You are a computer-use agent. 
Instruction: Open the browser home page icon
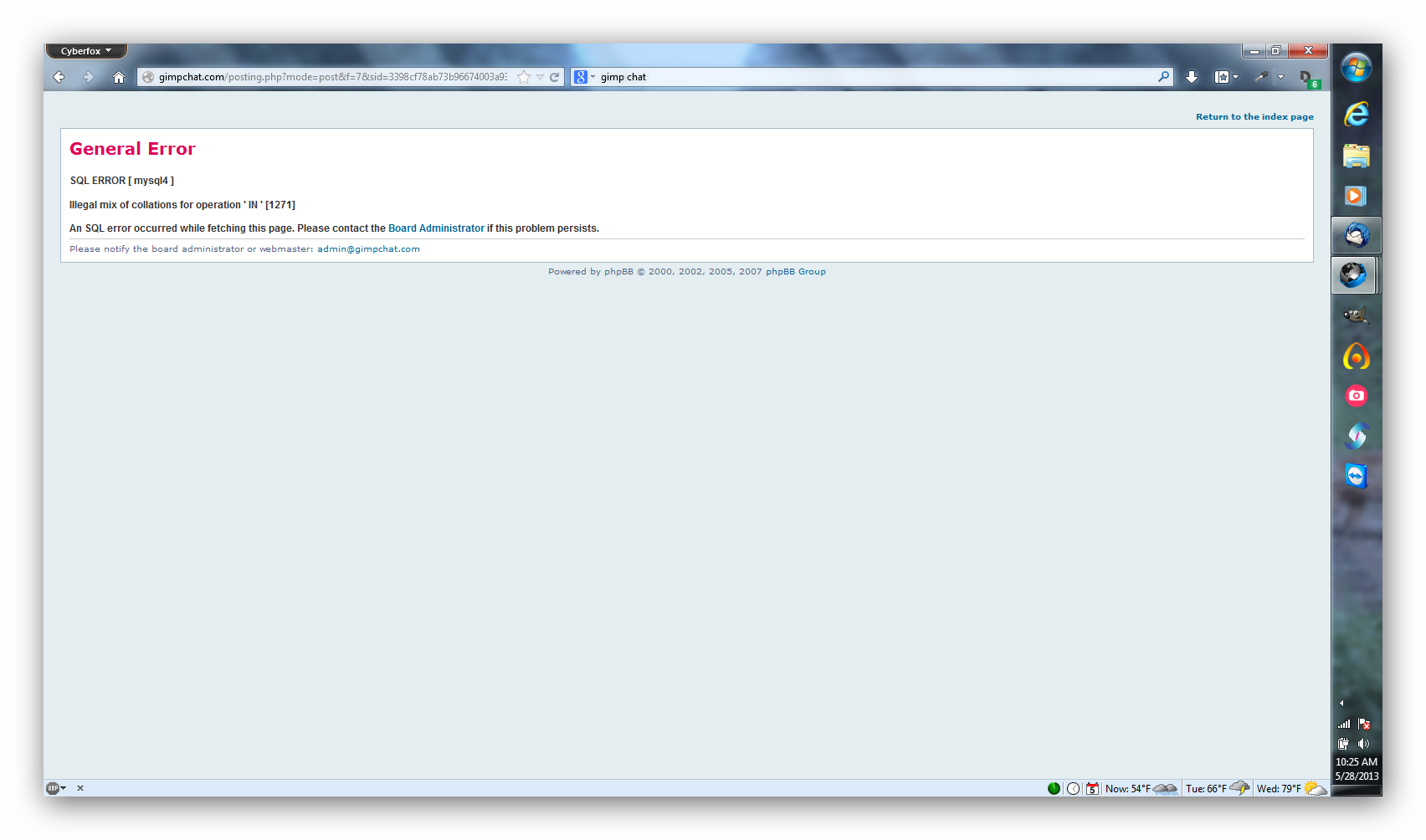119,77
